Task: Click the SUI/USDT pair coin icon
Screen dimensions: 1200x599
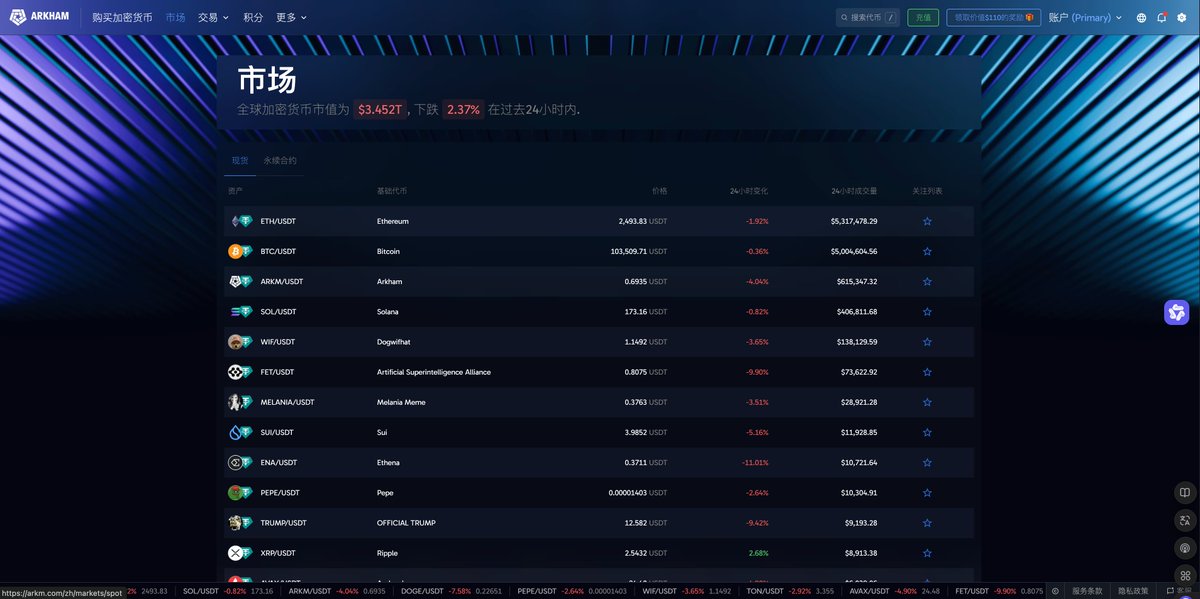Action: coord(240,433)
